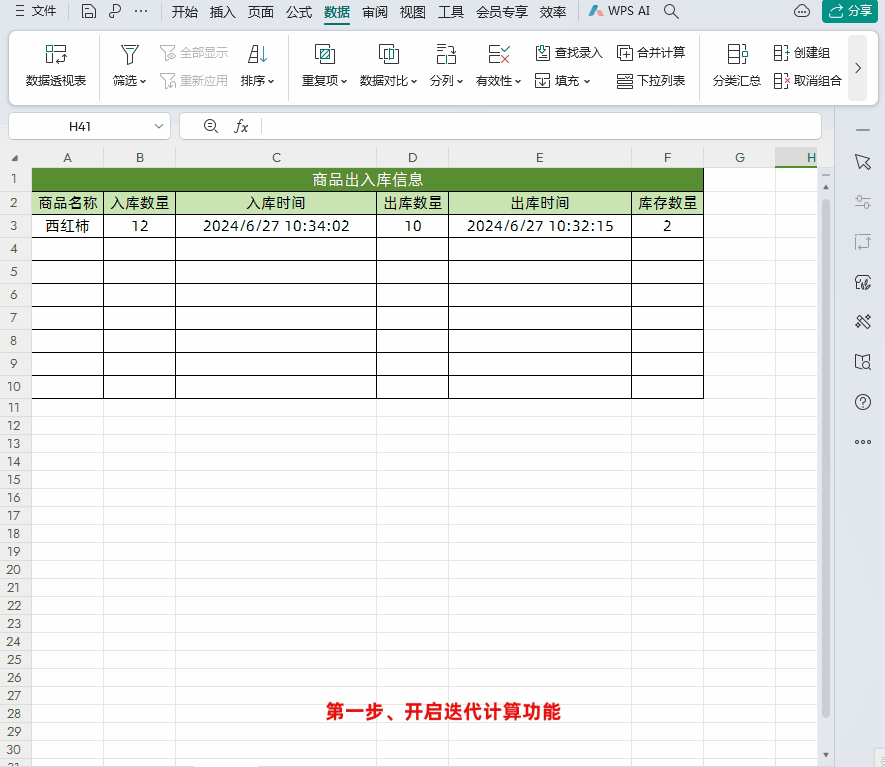
Task: Click the vertical scrollbar thumb
Action: click(826, 457)
